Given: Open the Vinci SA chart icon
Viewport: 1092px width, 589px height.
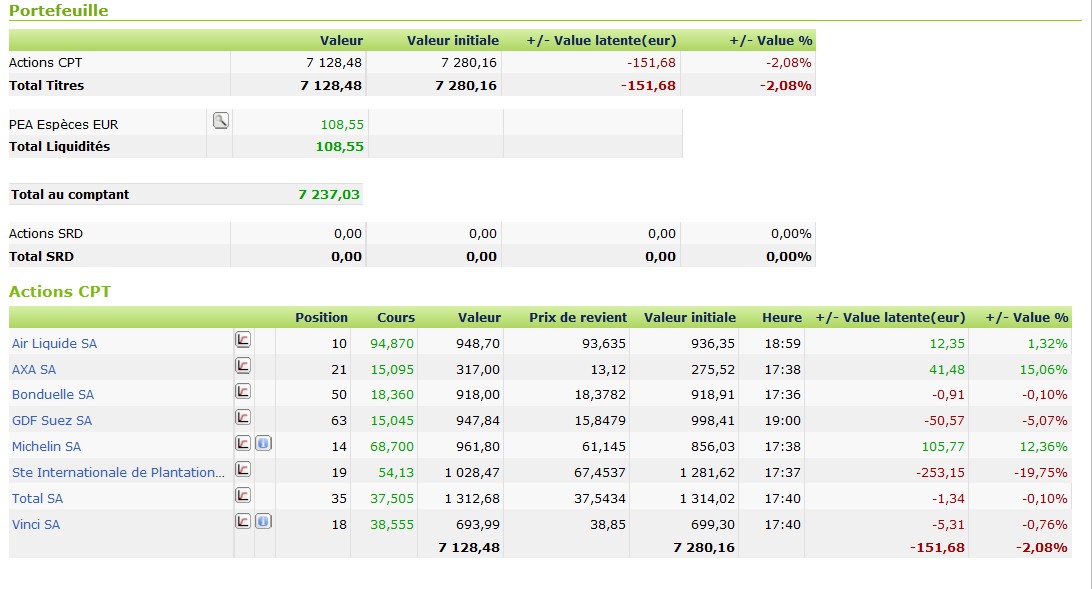Looking at the screenshot, I should 243,521.
